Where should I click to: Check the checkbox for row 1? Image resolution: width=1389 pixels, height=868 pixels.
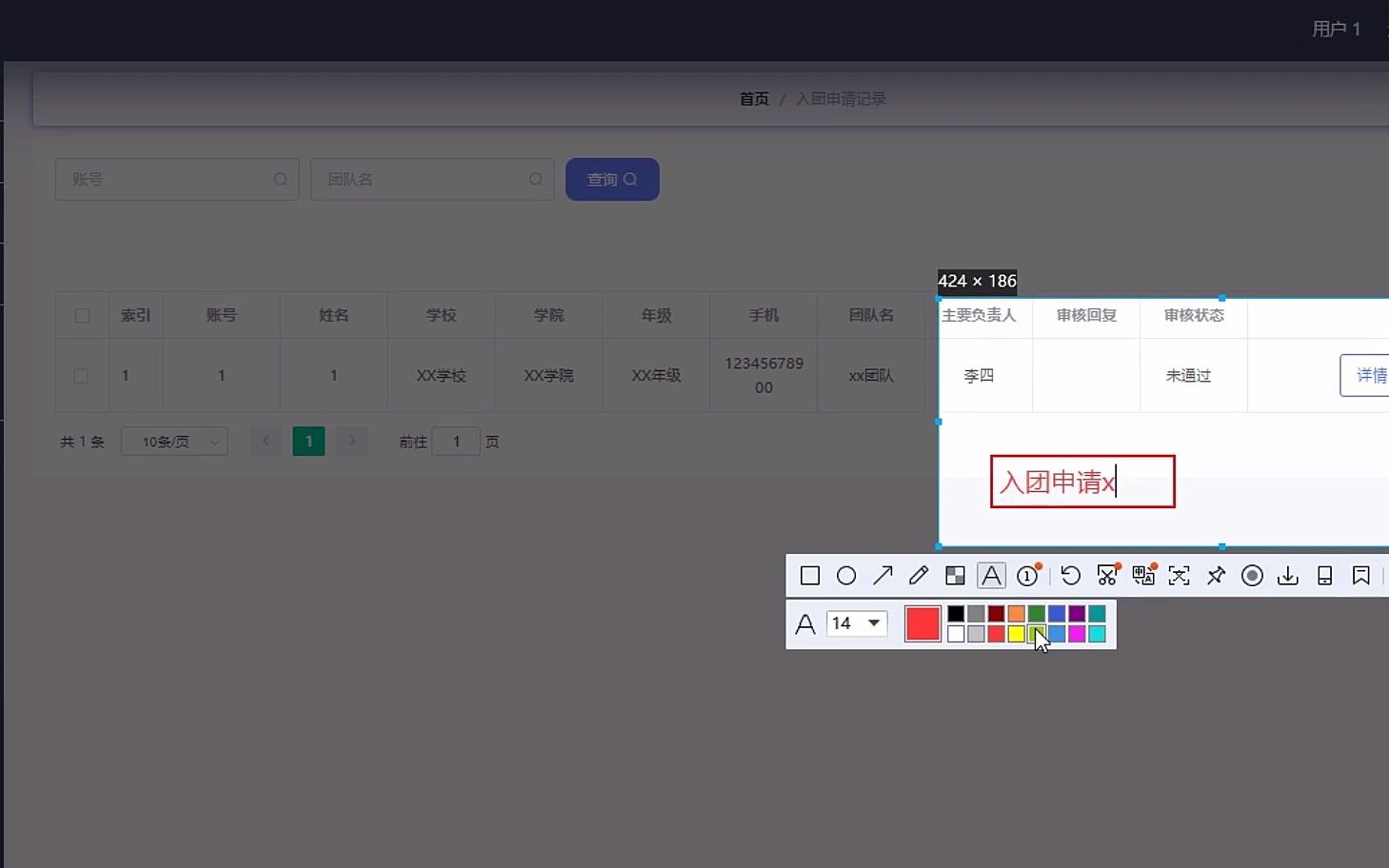tap(82, 376)
